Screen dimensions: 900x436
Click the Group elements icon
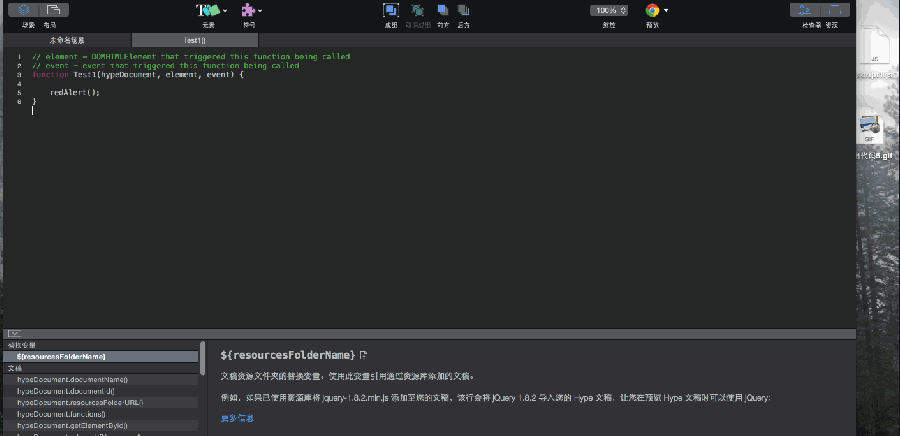391,11
